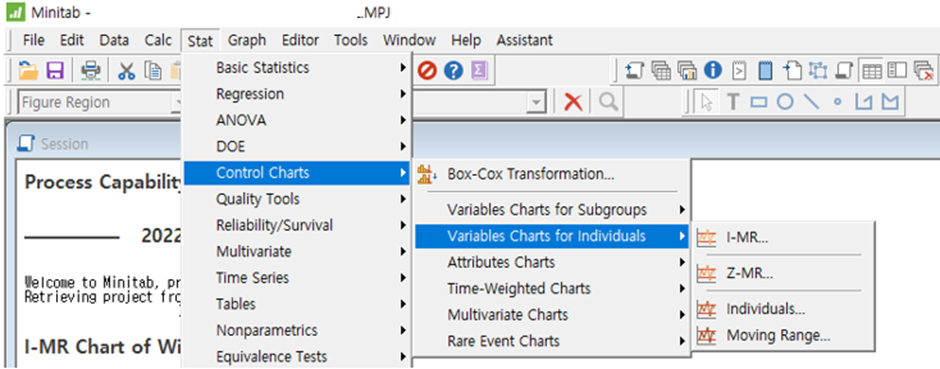Choose Individuals... chart option
Viewport: 940px width, 369px height.
click(x=784, y=310)
